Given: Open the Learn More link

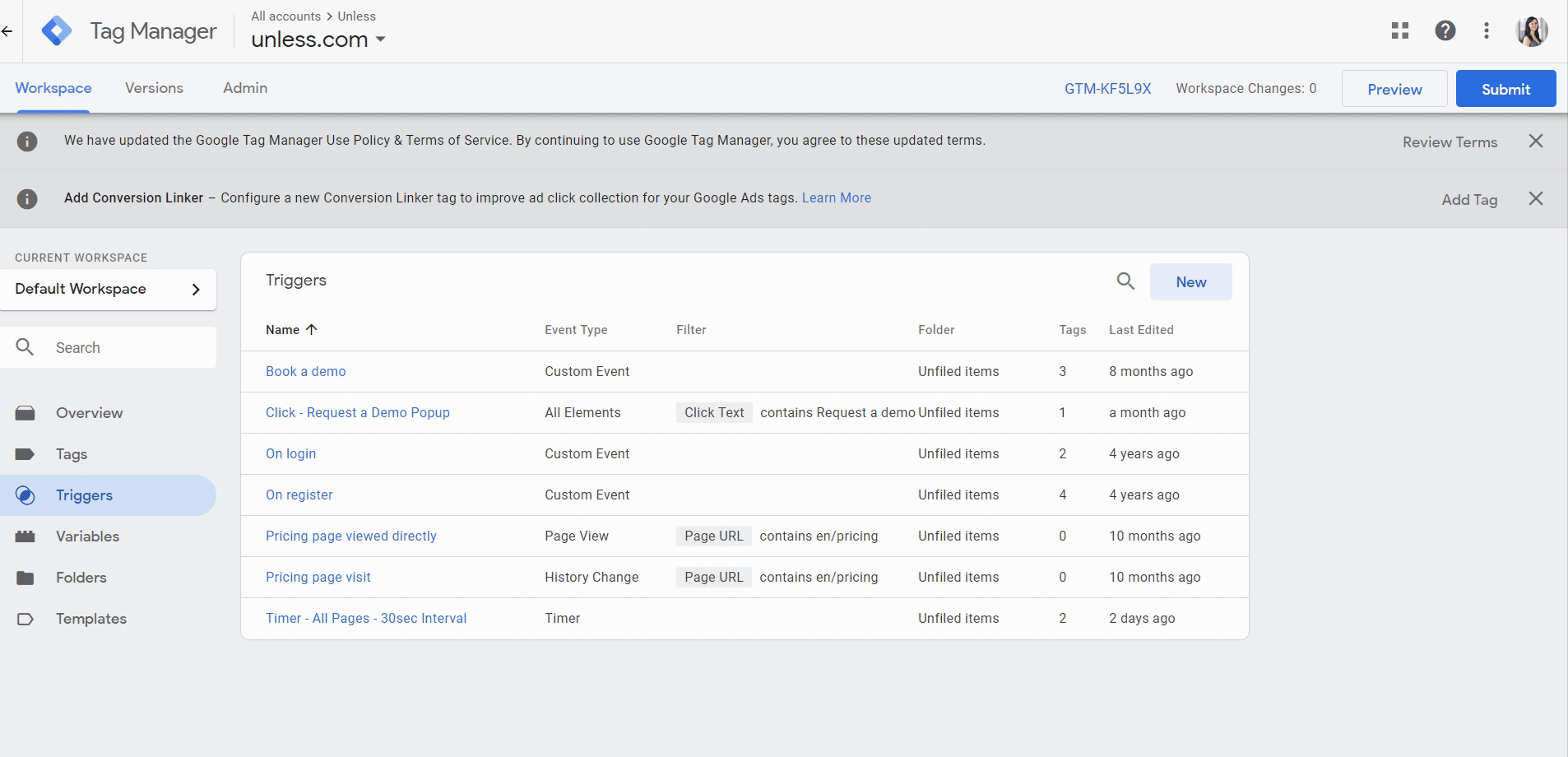Looking at the screenshot, I should click(x=836, y=198).
